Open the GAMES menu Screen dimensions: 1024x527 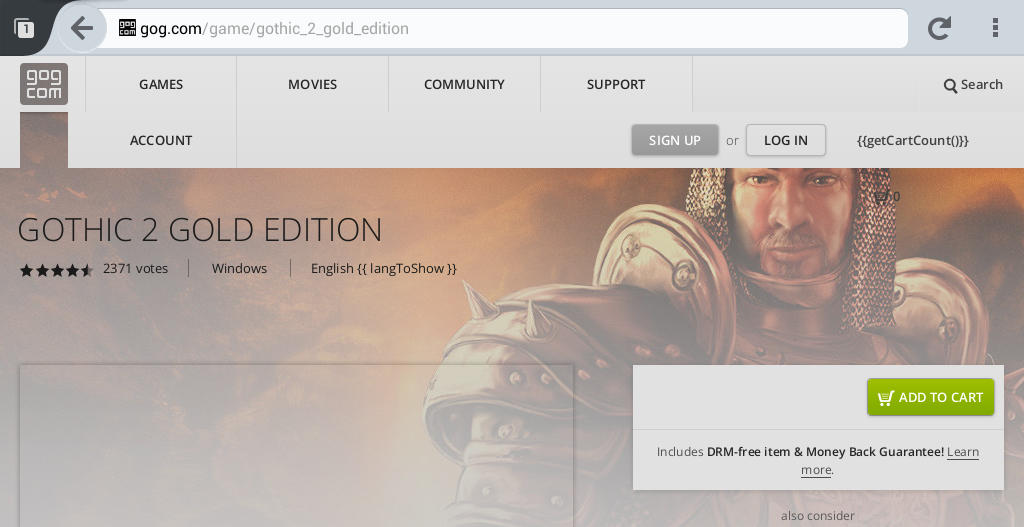tap(161, 84)
